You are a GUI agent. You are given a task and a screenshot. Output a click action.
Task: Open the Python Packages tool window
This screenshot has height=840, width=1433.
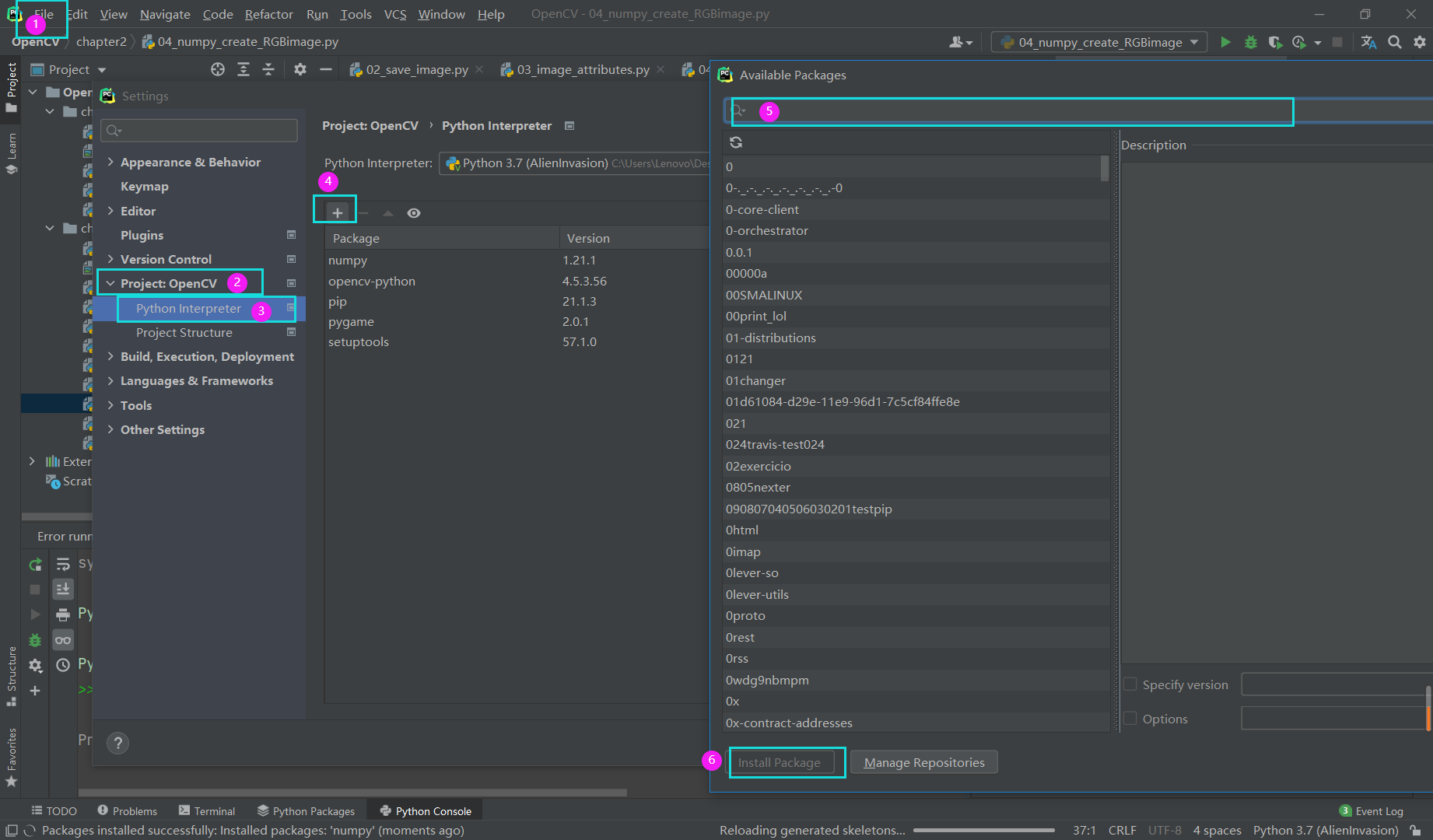pyautogui.click(x=306, y=810)
